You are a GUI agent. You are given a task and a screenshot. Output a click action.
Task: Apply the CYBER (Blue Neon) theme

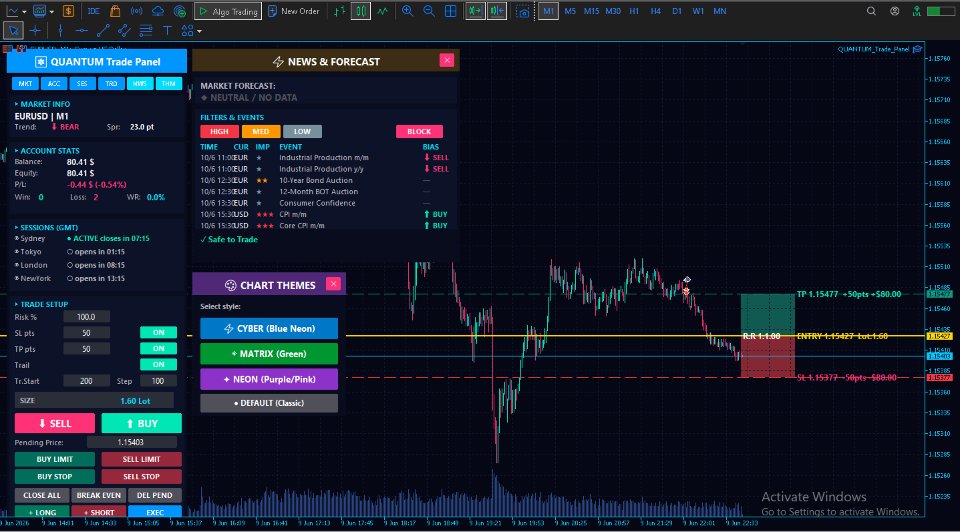pyautogui.click(x=269, y=328)
